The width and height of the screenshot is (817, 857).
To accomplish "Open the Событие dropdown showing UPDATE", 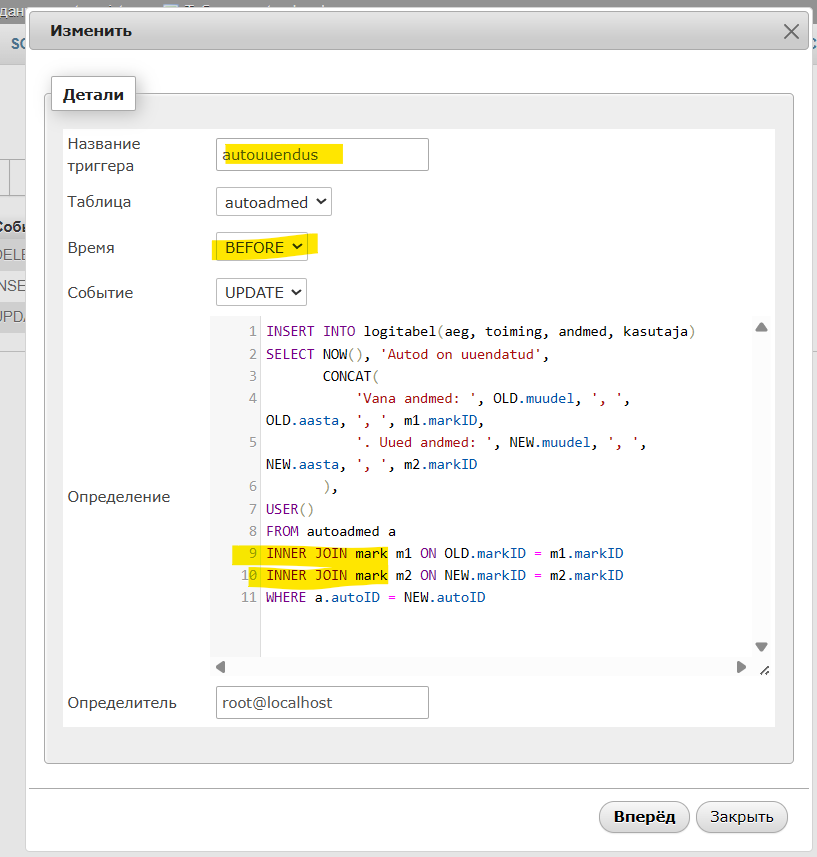I will [261, 292].
